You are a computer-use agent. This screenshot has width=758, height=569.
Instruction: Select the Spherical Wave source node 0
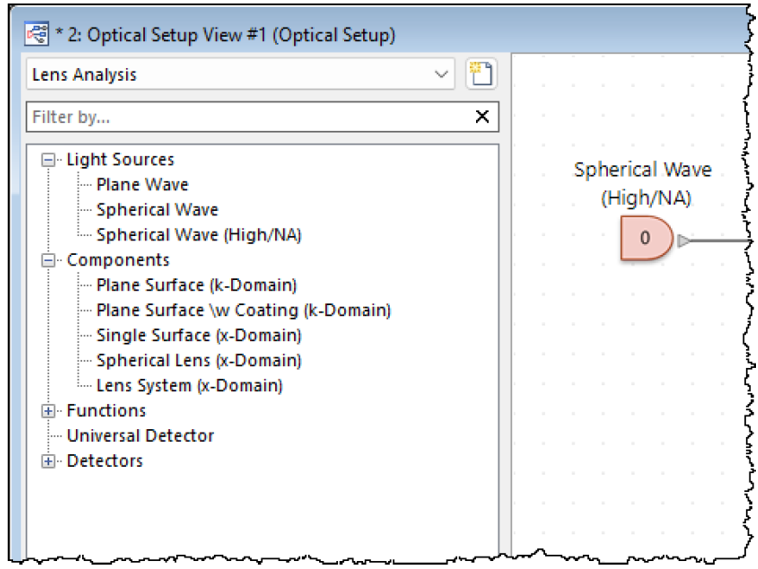coord(646,238)
